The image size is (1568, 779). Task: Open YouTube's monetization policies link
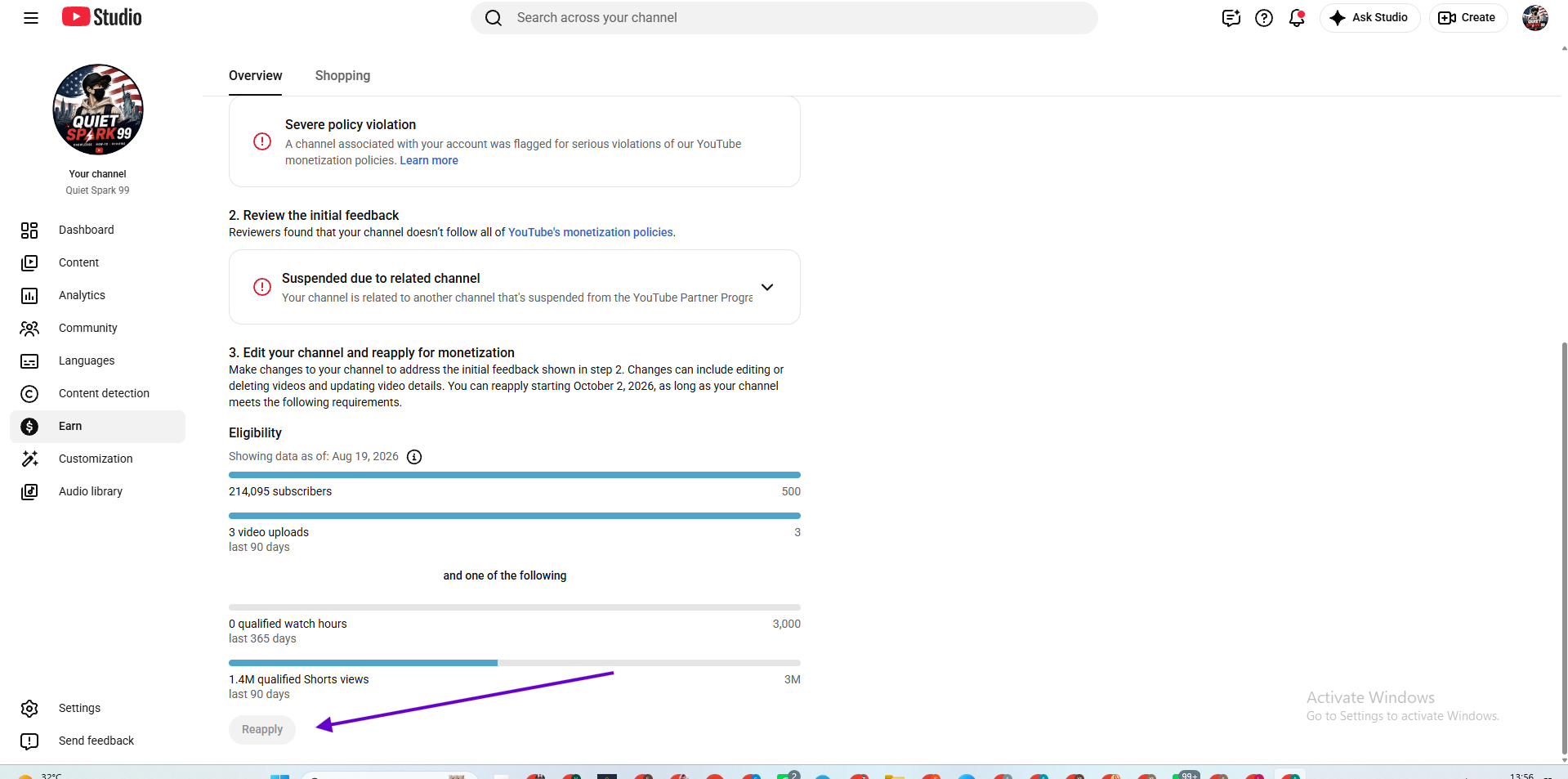click(x=591, y=233)
